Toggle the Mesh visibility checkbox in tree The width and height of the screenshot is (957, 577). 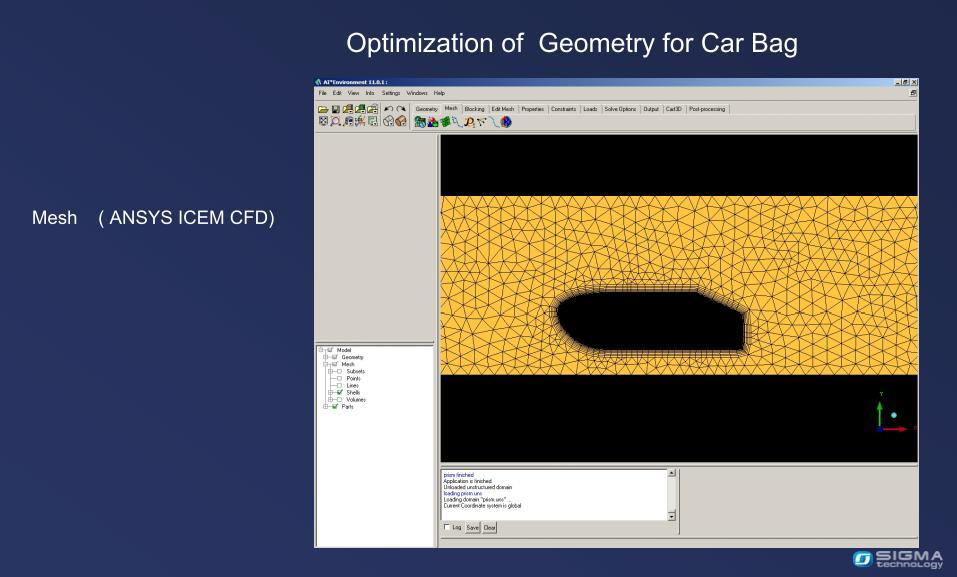[335, 365]
